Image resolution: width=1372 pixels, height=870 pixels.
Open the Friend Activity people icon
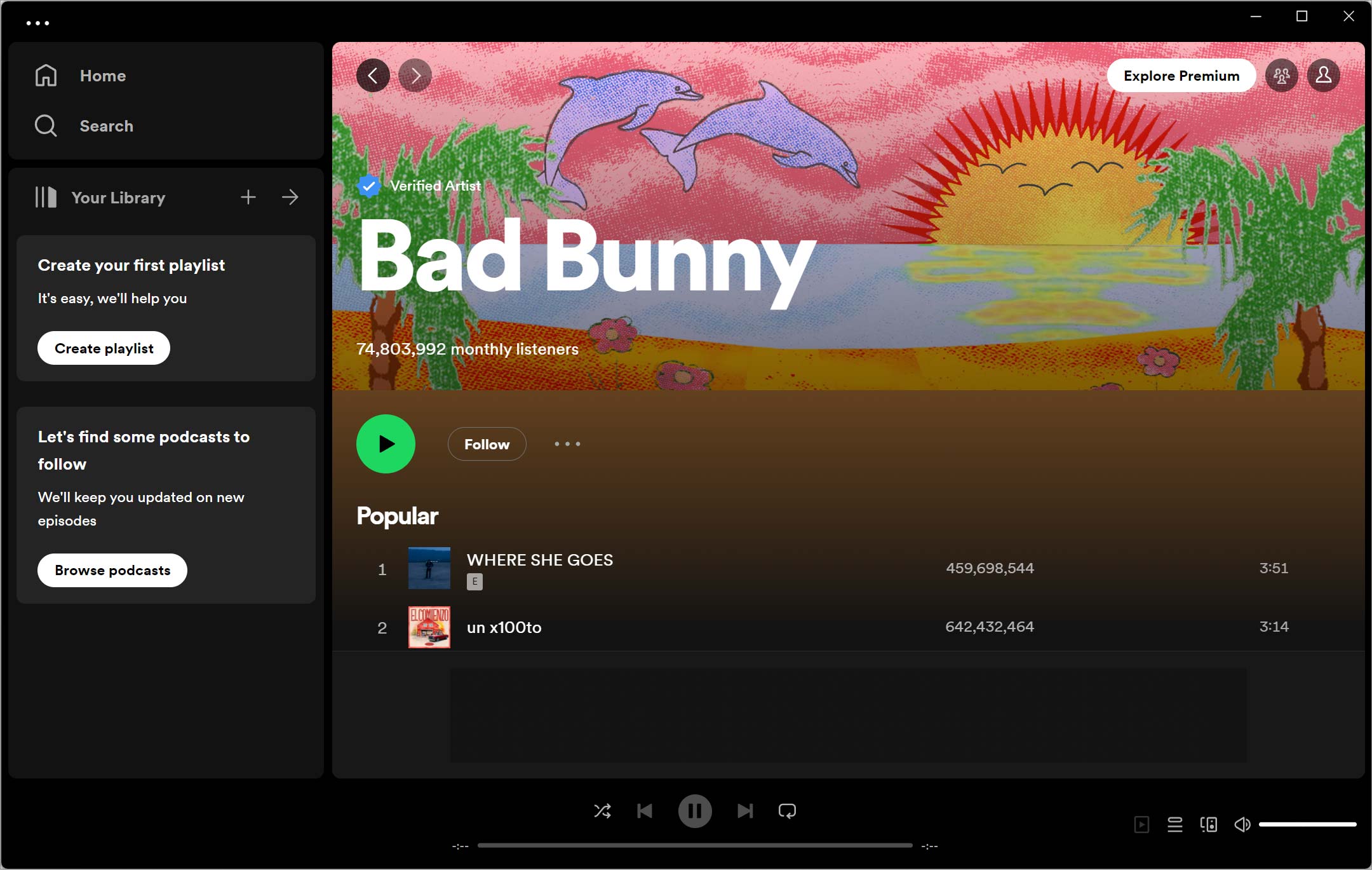coord(1282,76)
